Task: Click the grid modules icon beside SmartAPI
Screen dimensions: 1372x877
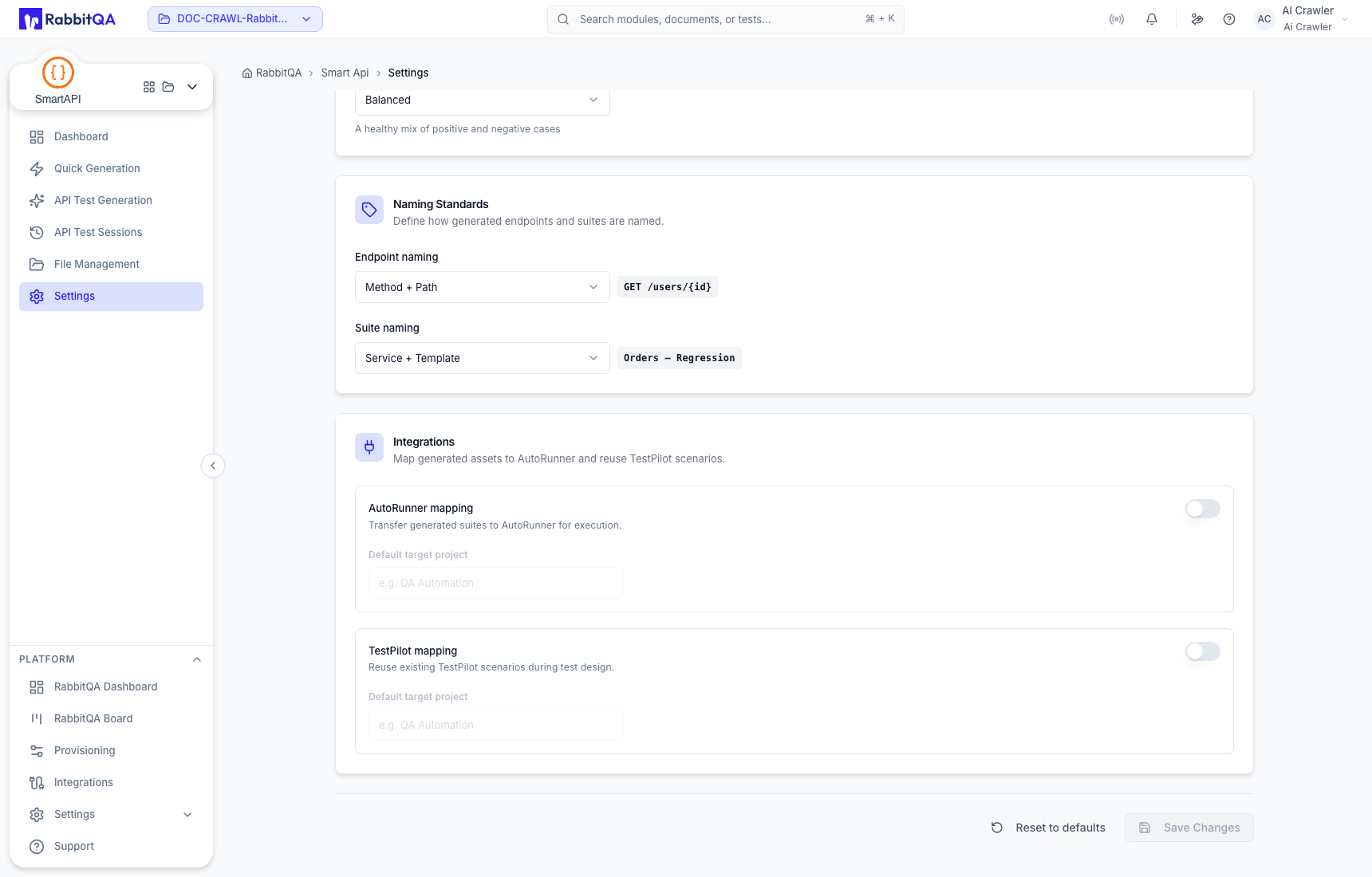Action: [149, 87]
